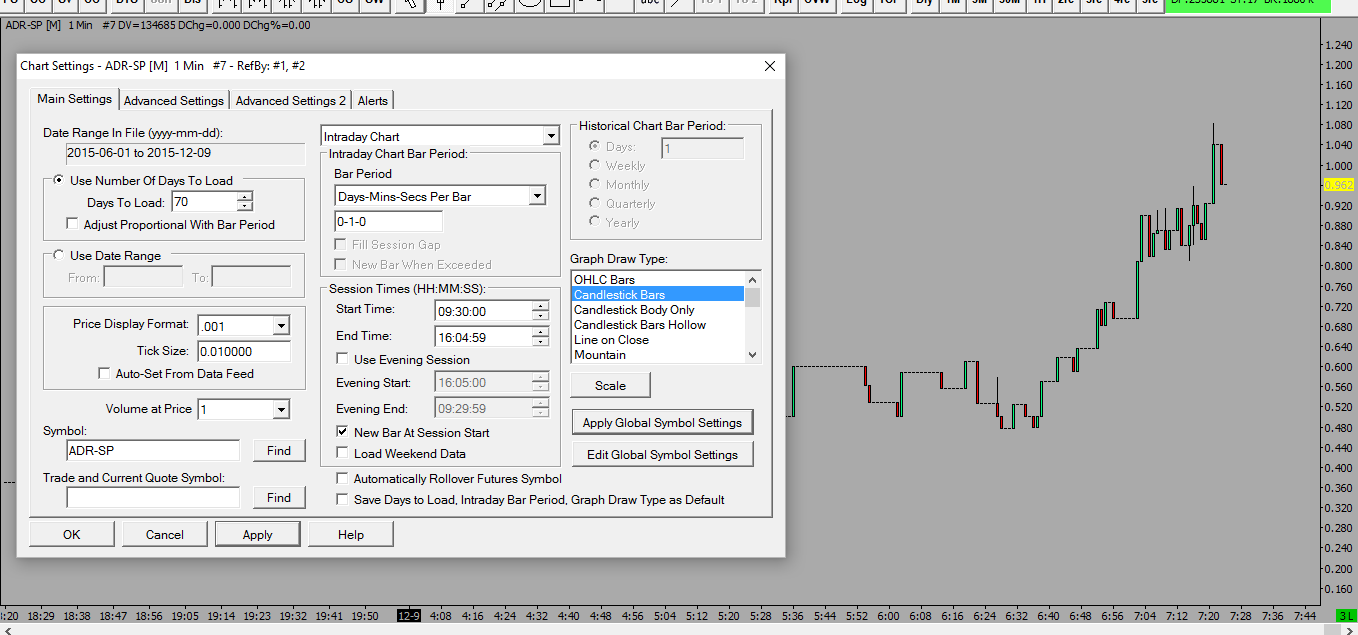Select Candlestick Bars in draw type list
This screenshot has height=635, width=1358.
point(658,295)
